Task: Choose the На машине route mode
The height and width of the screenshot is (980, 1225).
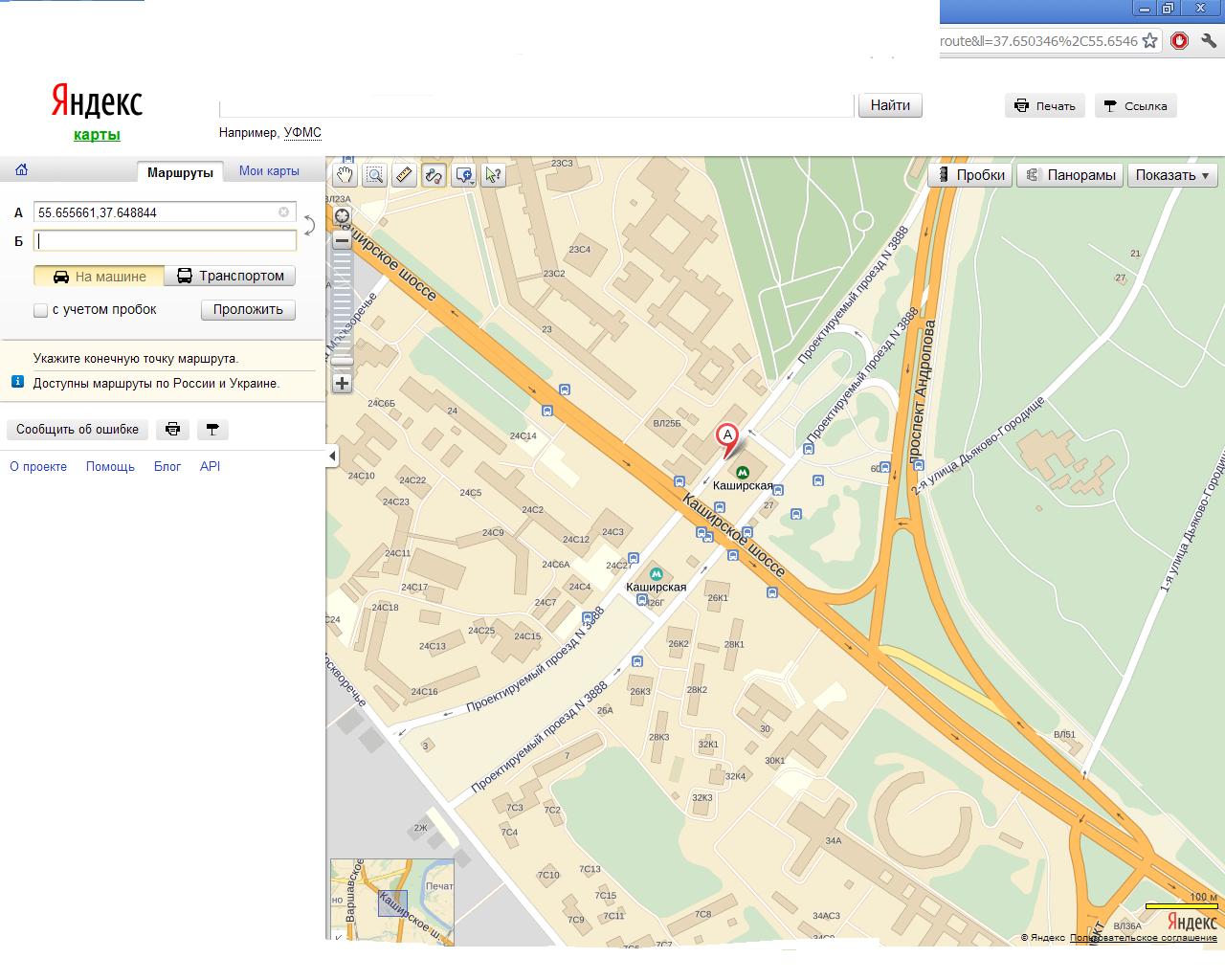Action: click(x=100, y=277)
